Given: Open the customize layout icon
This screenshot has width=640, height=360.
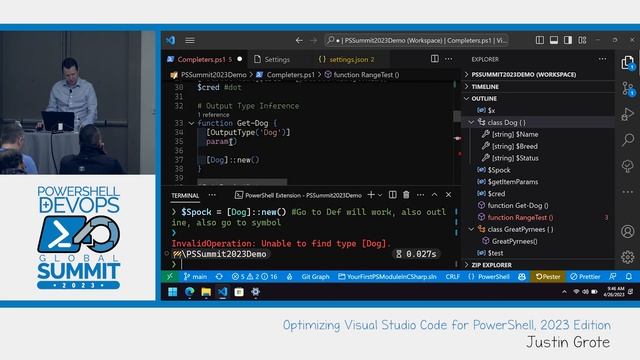Looking at the screenshot, I should coord(582,40).
